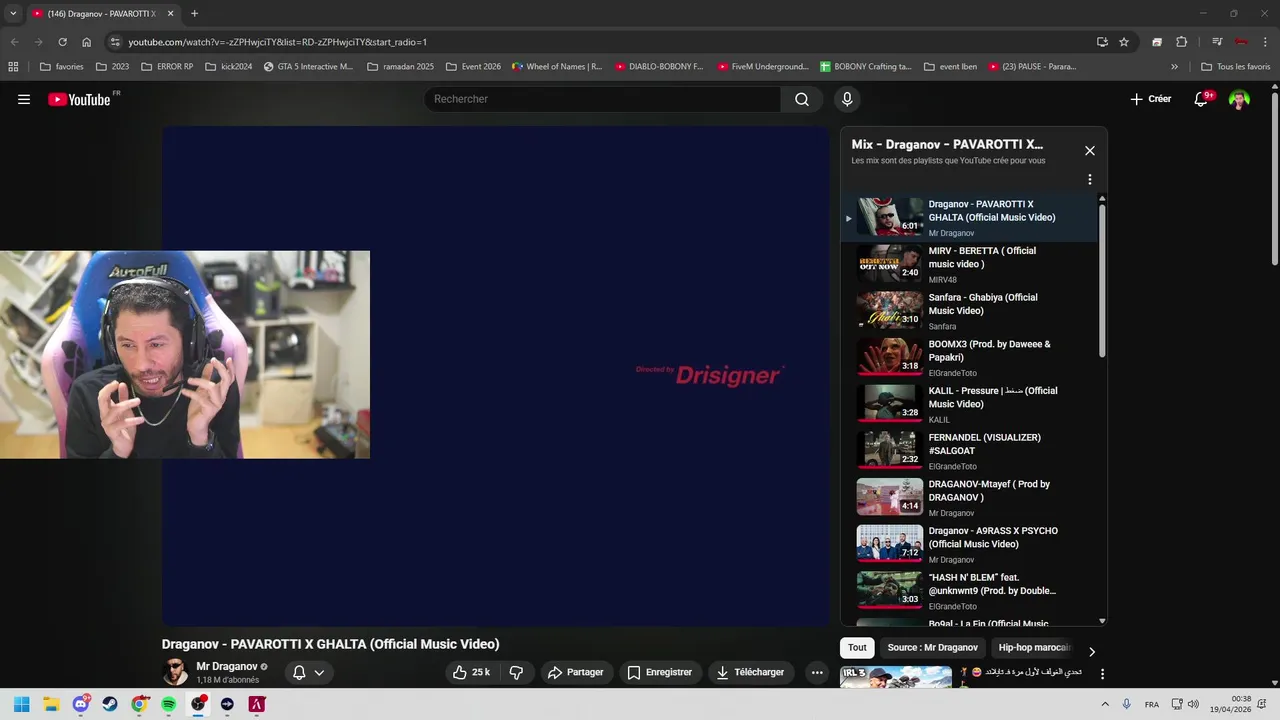This screenshot has height=720, width=1280.
Task: Click the Chrome address bar URL
Action: [277, 42]
